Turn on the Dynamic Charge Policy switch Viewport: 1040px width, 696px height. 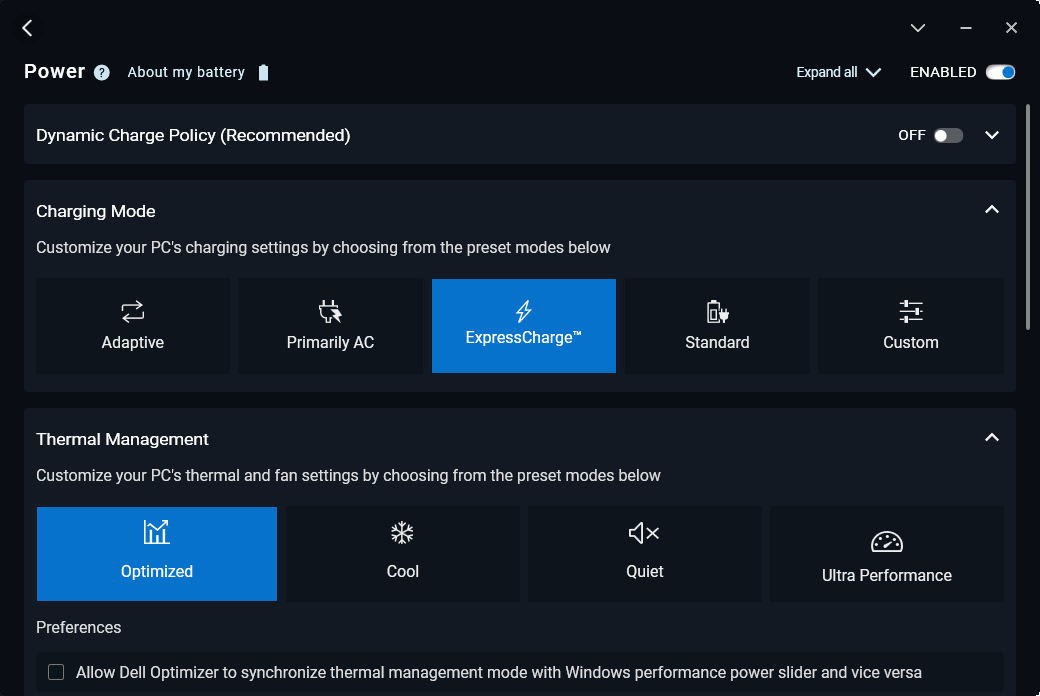pos(948,135)
